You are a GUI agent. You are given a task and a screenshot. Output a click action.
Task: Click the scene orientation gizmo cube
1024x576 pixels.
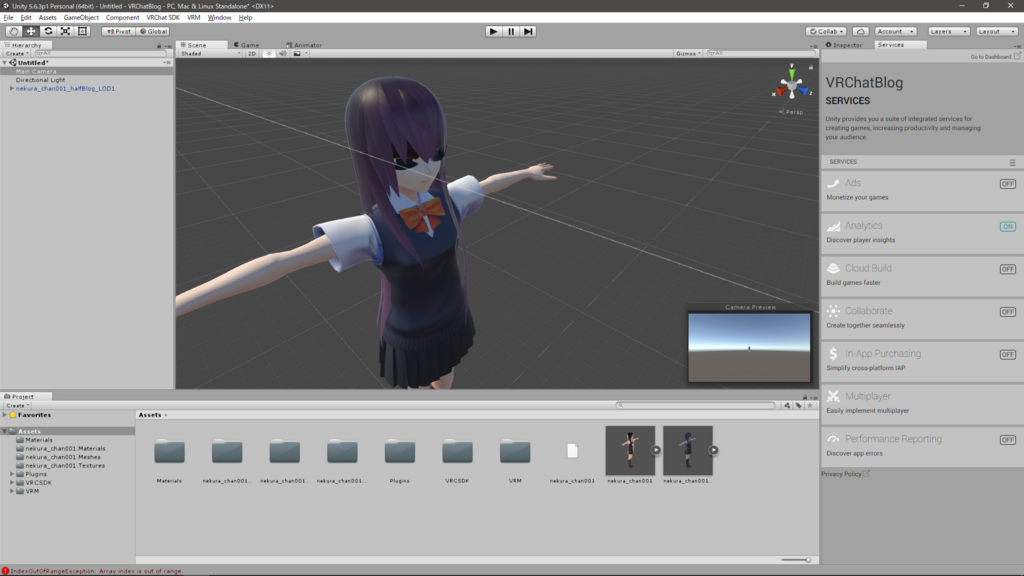click(792, 86)
